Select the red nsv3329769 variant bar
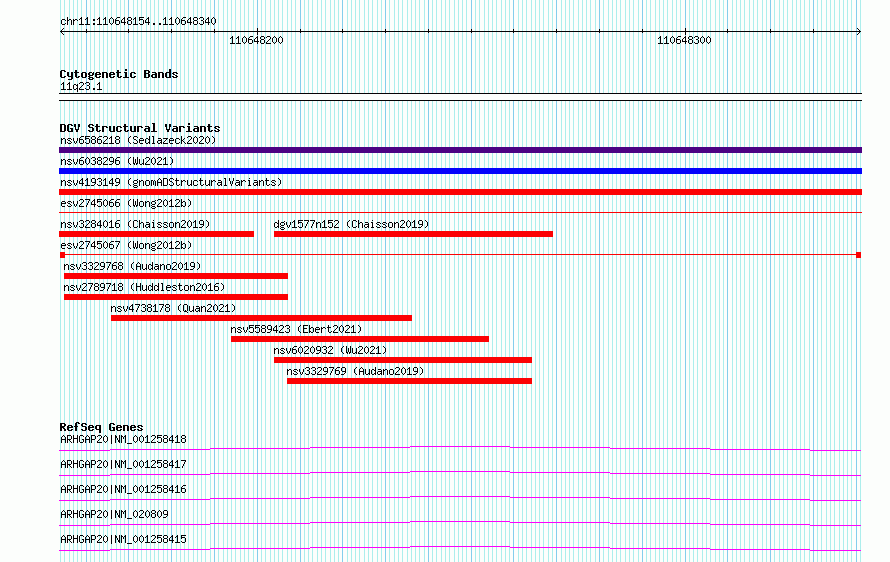 (x=409, y=381)
